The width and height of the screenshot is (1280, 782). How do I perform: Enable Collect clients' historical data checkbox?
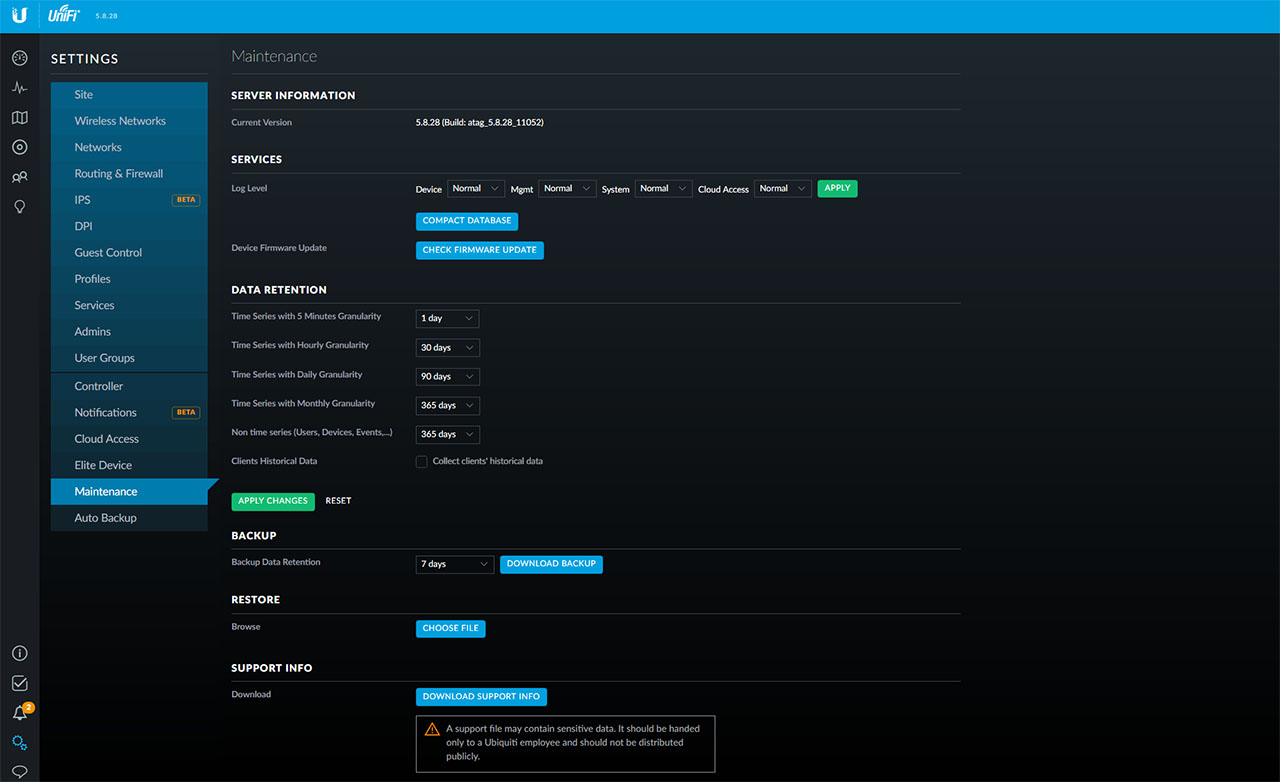(x=422, y=462)
